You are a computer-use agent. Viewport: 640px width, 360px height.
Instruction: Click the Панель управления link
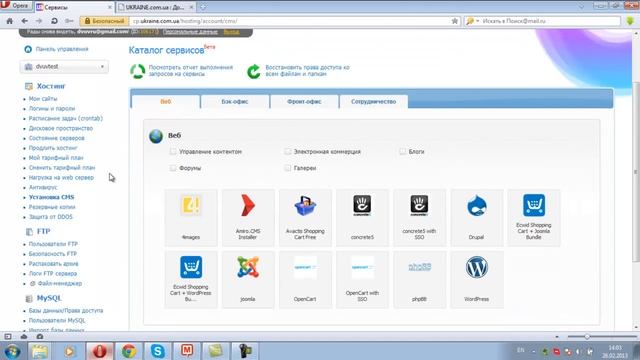62,49
